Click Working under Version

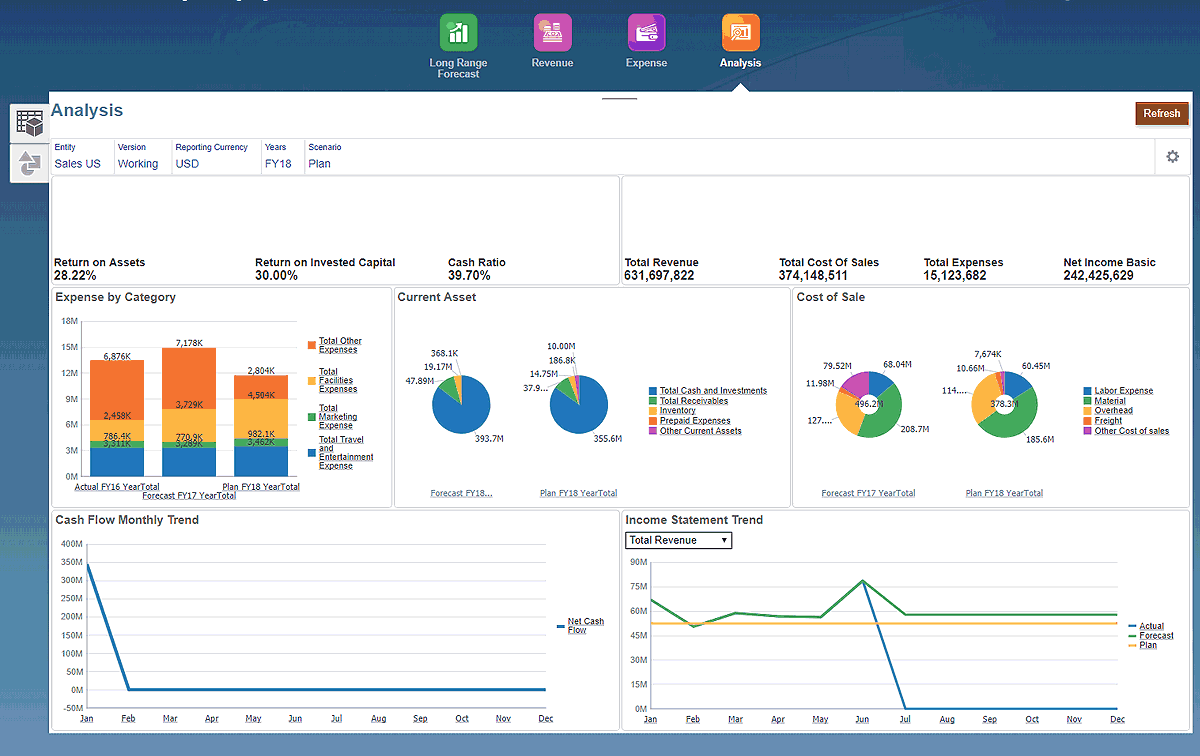[x=138, y=164]
